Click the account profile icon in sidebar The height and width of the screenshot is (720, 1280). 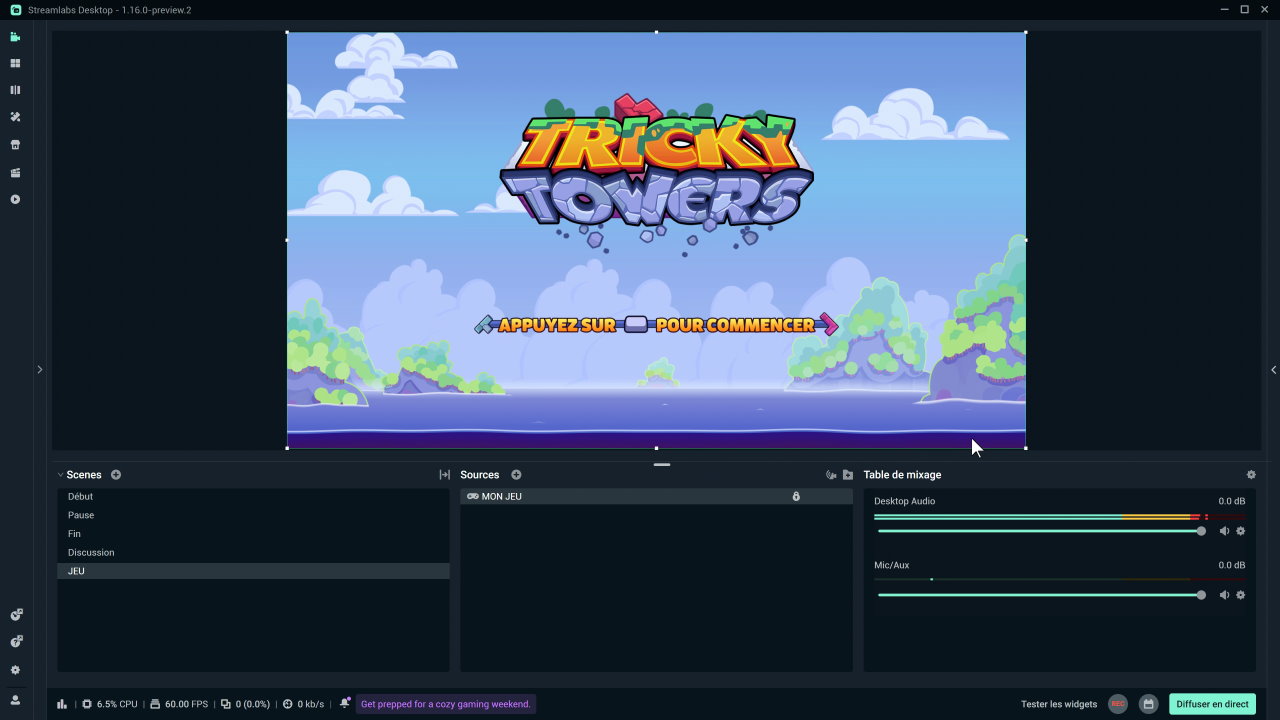15,700
